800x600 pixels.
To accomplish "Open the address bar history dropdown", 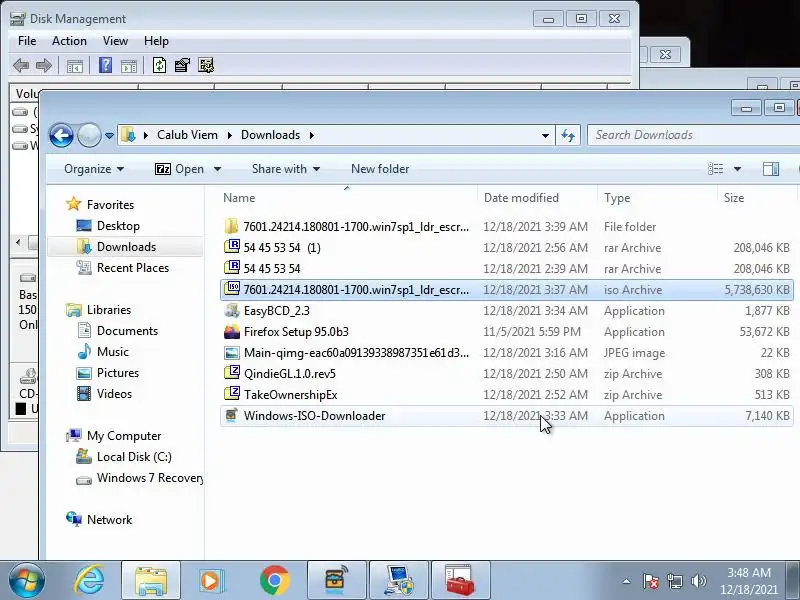I will click(545, 135).
